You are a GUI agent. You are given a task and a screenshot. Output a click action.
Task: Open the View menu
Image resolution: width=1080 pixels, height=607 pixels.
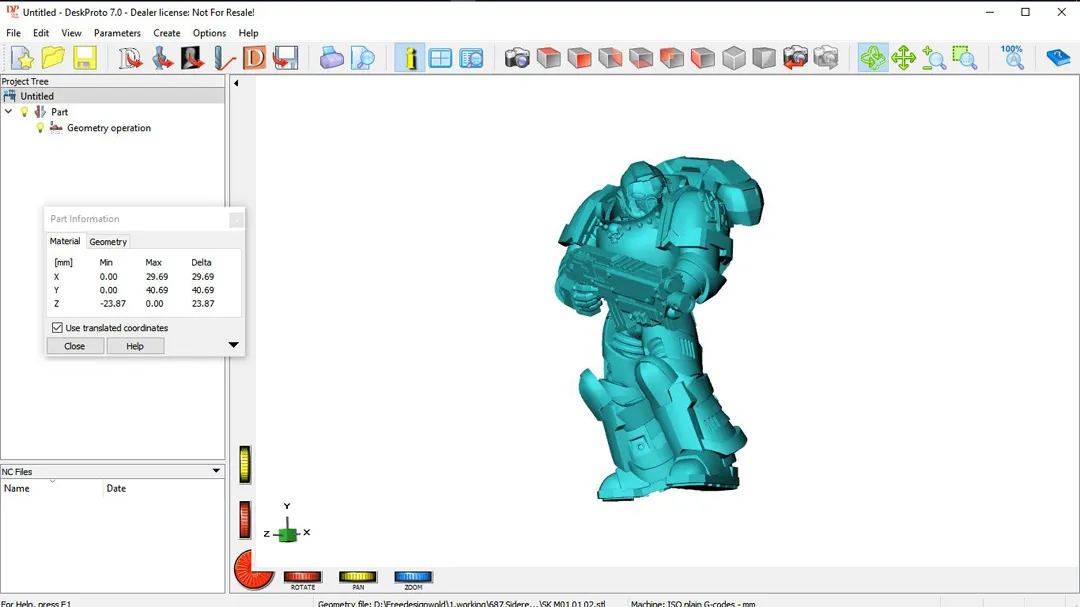(x=71, y=33)
